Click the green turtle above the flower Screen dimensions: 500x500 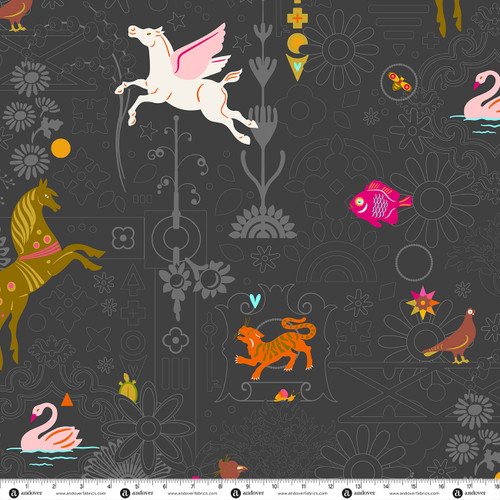[x=129, y=388]
